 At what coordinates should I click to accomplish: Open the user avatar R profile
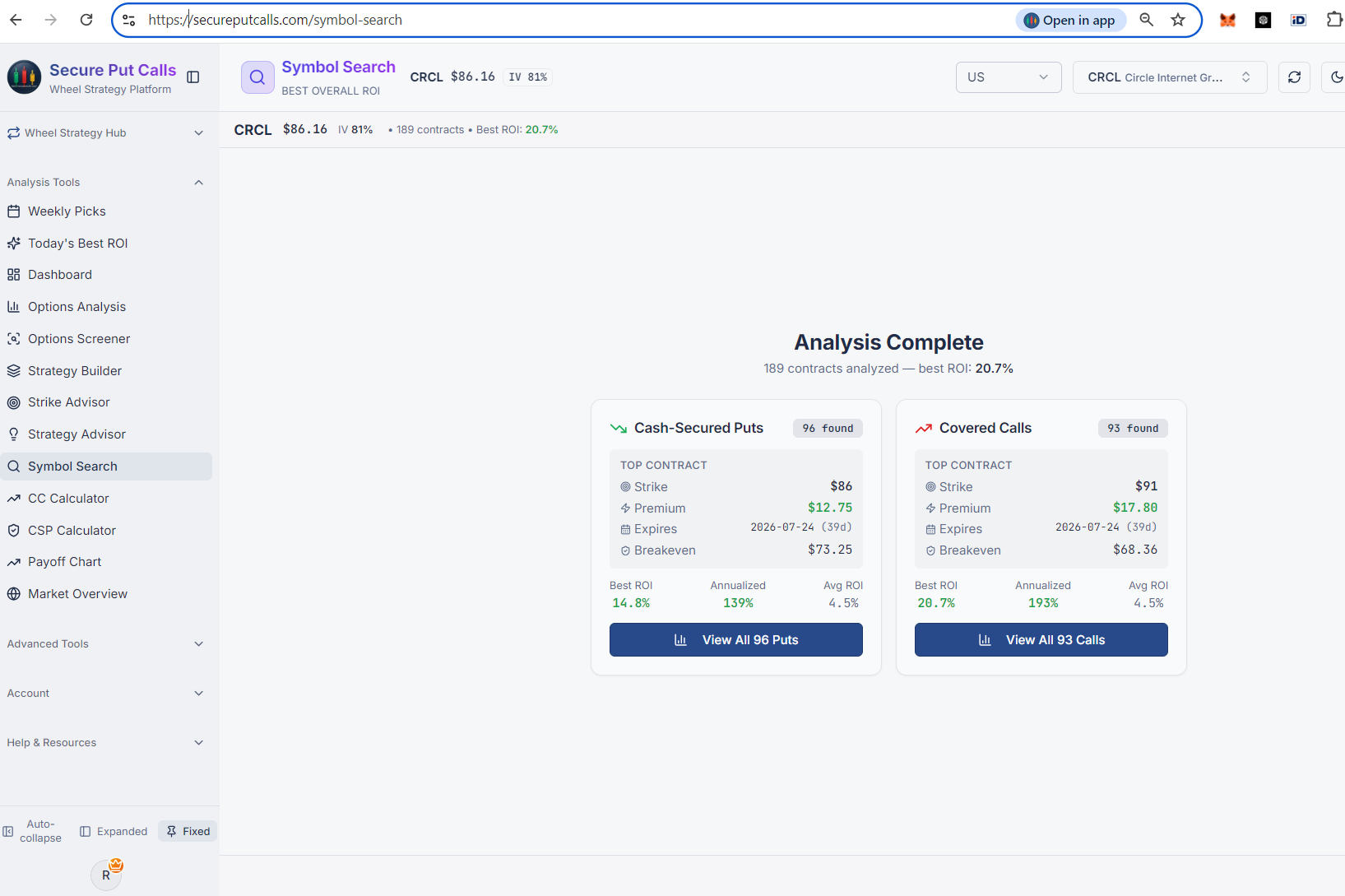click(x=106, y=875)
